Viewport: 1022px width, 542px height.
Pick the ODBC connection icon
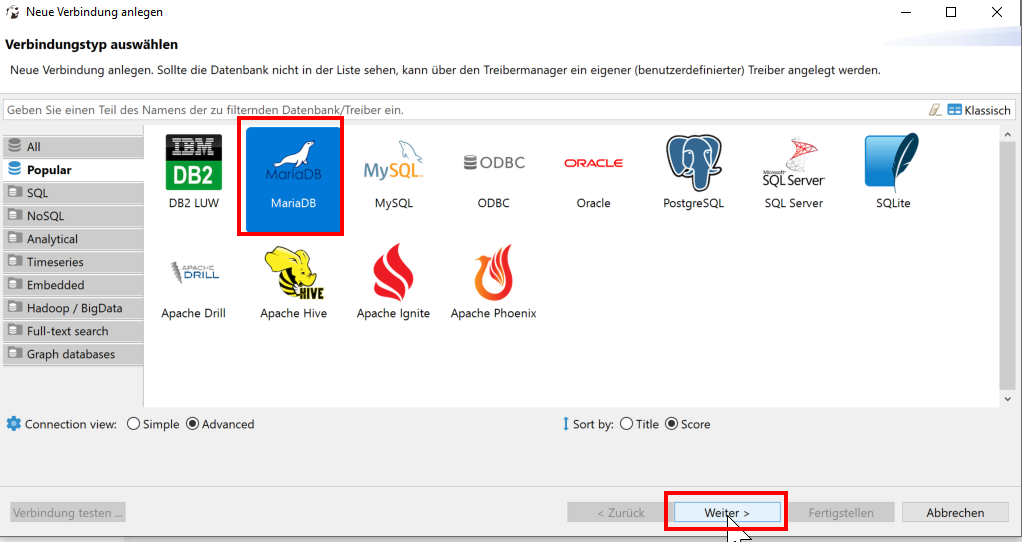[493, 164]
